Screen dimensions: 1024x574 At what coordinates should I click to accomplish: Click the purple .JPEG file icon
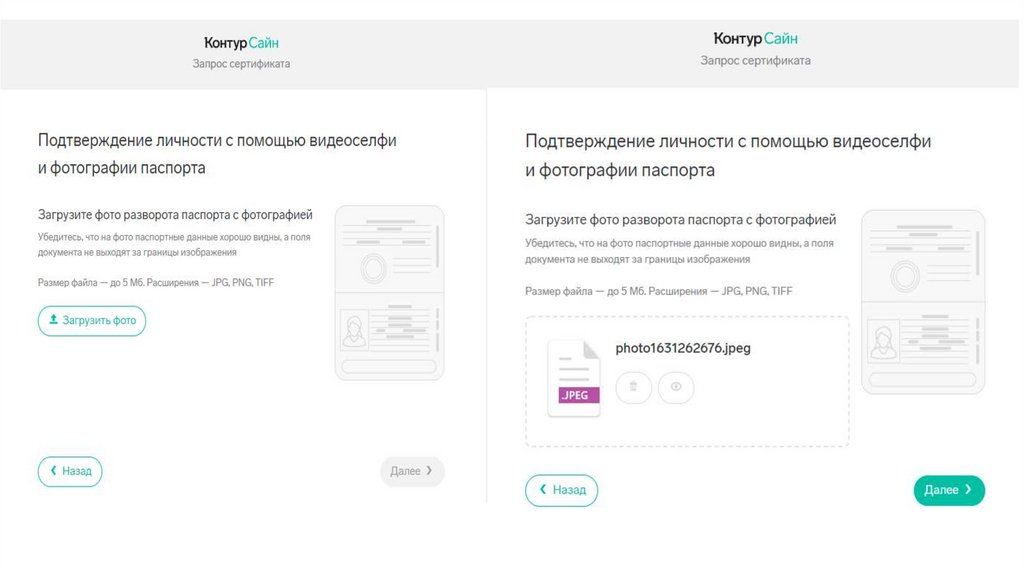click(x=574, y=379)
